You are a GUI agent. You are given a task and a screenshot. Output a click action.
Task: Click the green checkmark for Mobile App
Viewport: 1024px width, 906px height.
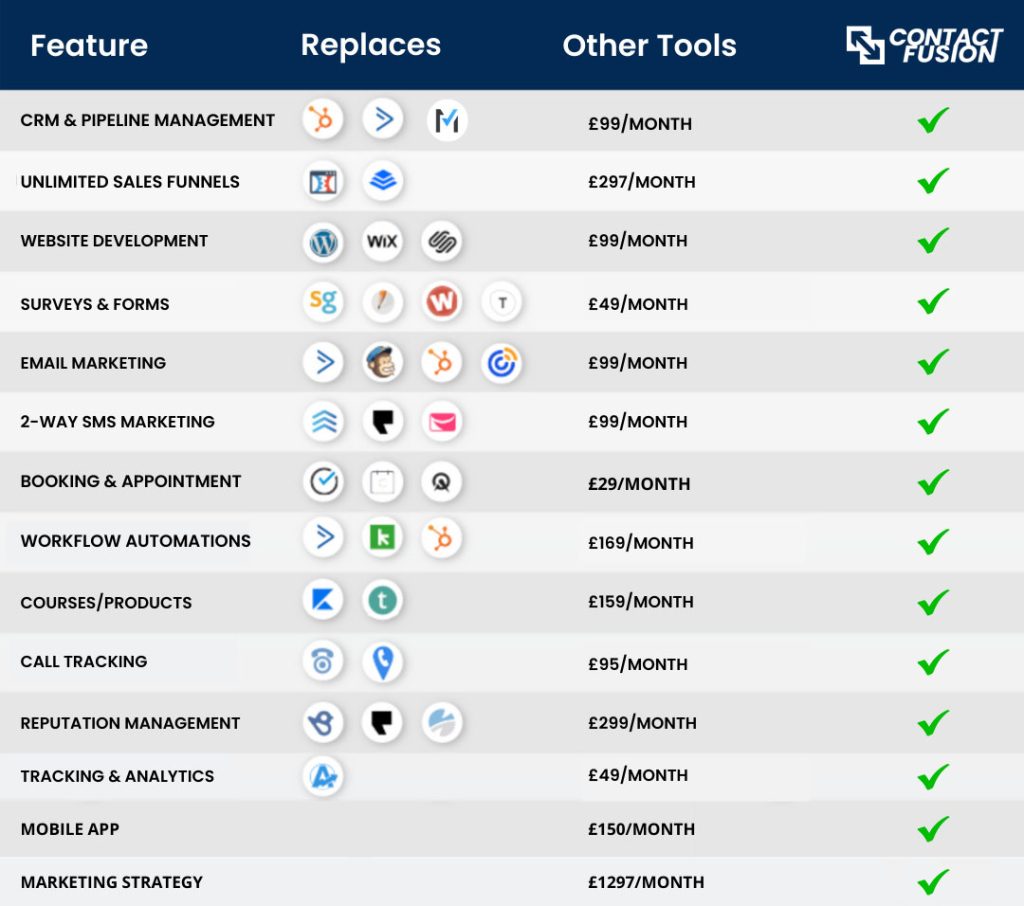click(x=933, y=828)
